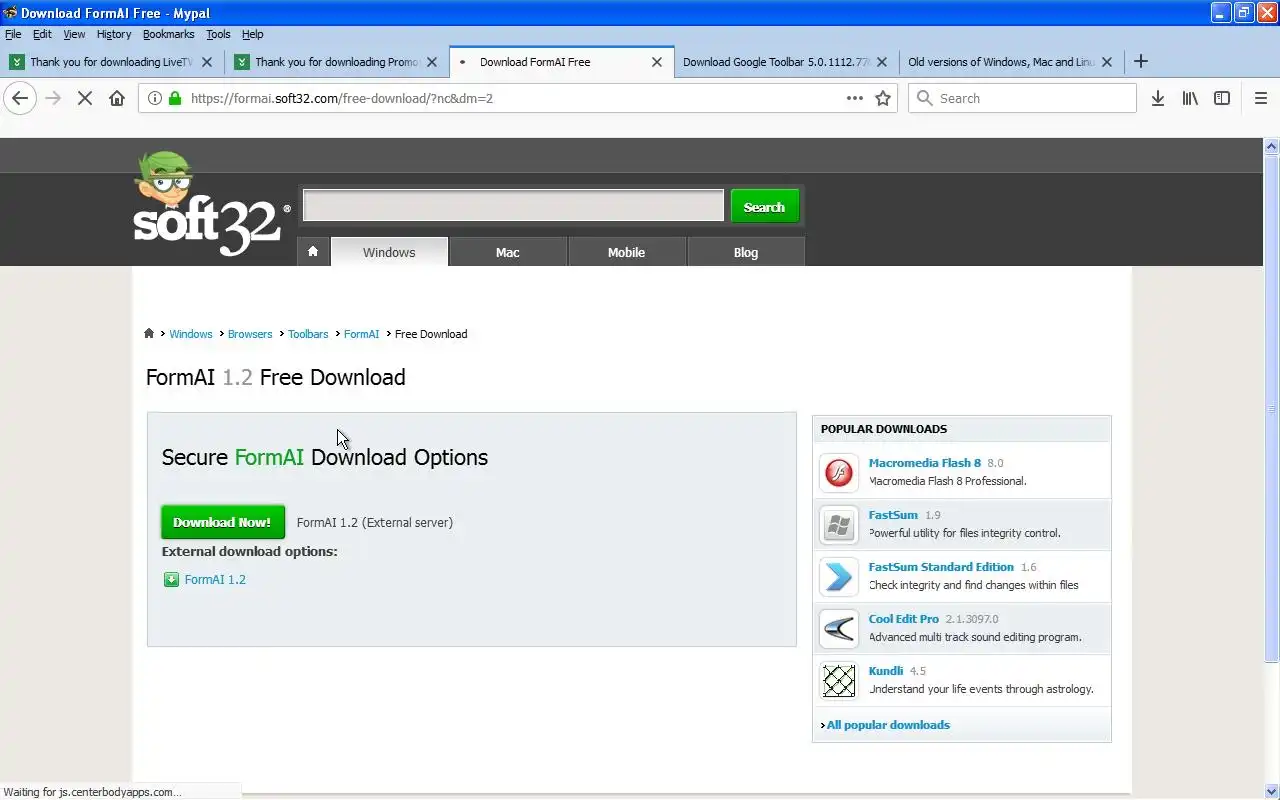Open the History menu
Screen dimensions: 1280x800
coord(114,34)
